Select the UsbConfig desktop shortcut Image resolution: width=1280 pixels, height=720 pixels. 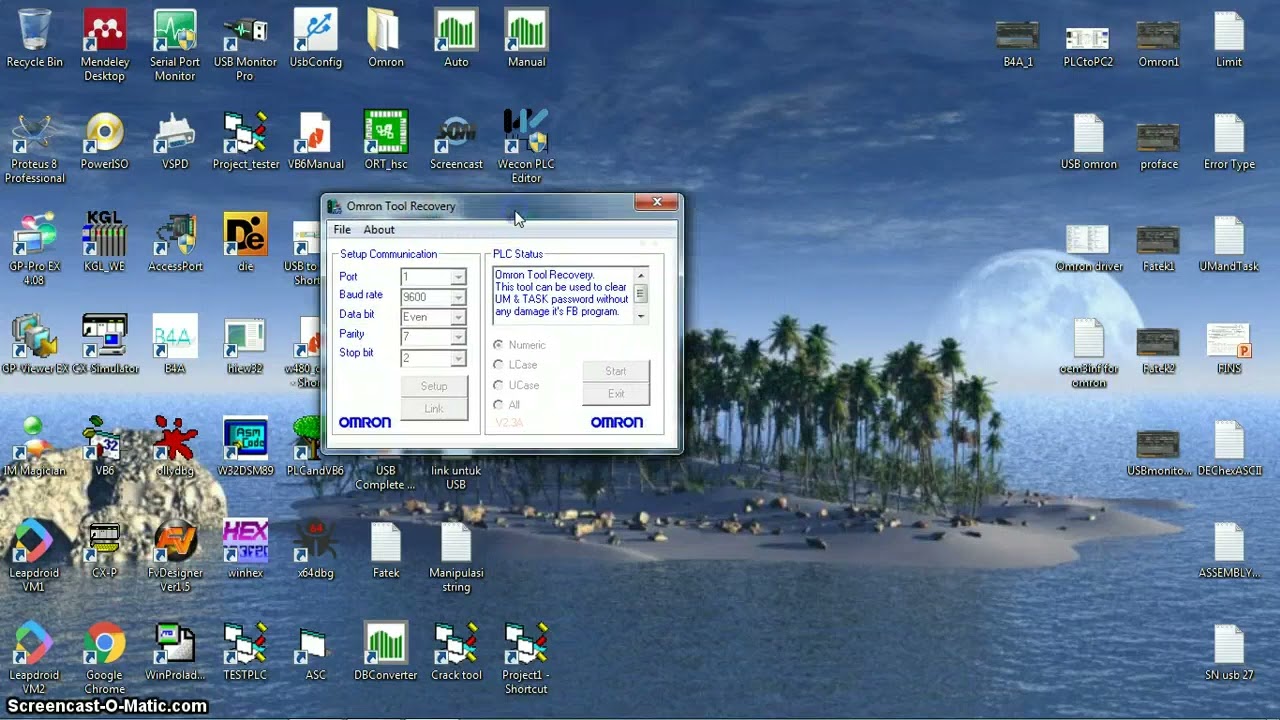316,39
